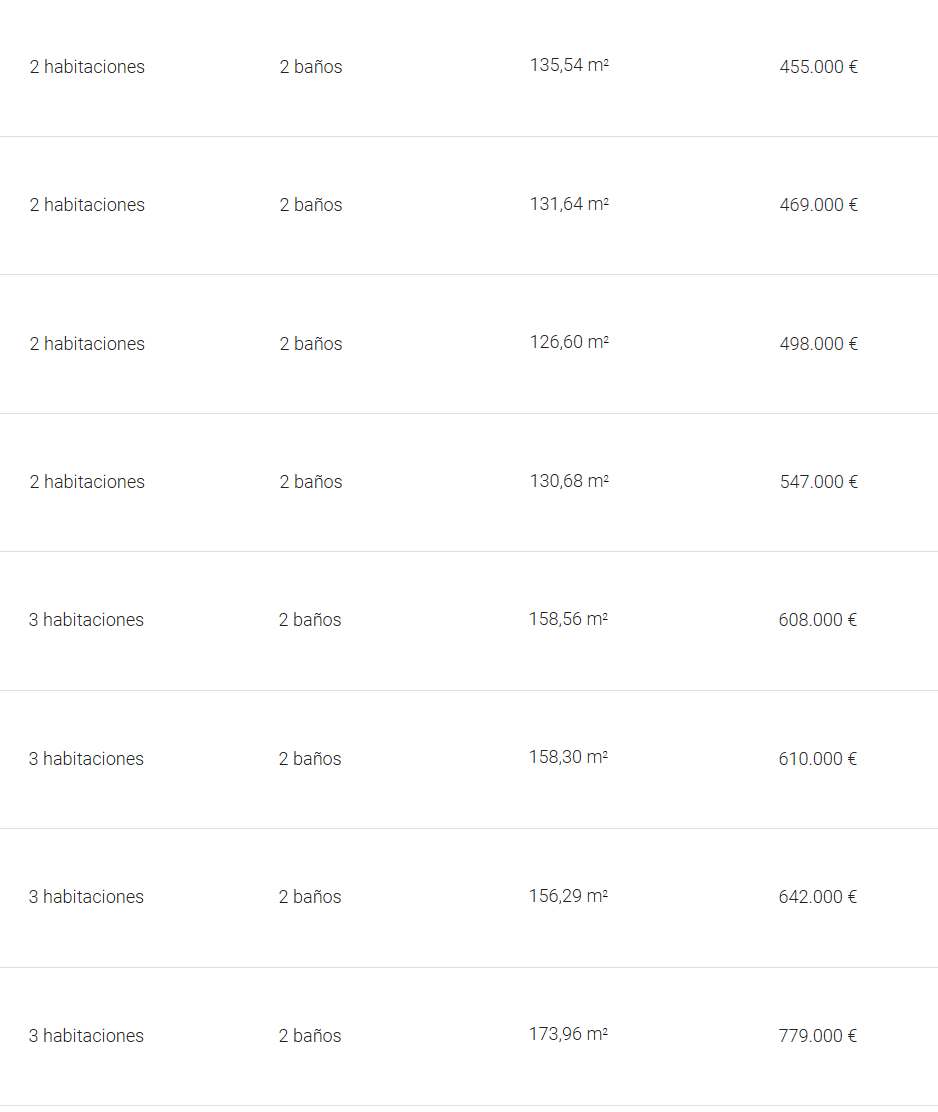938x1112 pixels.
Task: Click the 469.000 € listing price
Action: (x=818, y=205)
